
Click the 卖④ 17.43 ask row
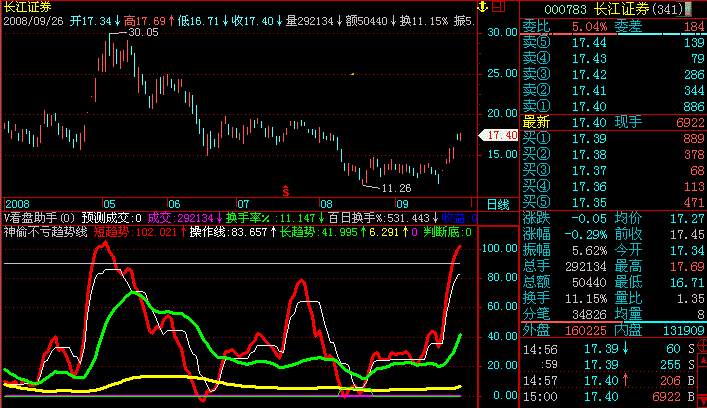point(613,58)
